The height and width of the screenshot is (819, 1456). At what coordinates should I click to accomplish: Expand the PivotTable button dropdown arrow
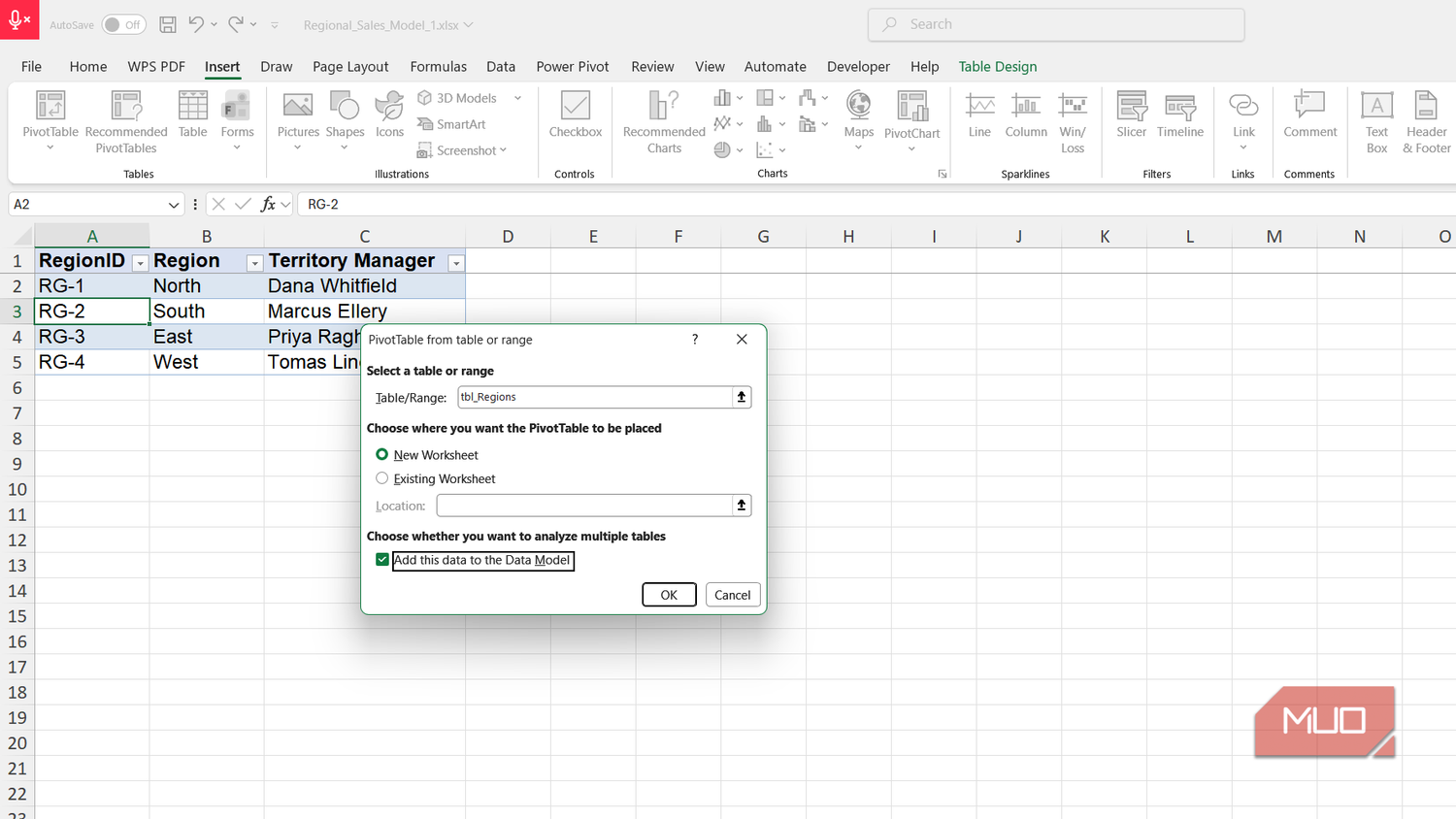pyautogui.click(x=50, y=148)
